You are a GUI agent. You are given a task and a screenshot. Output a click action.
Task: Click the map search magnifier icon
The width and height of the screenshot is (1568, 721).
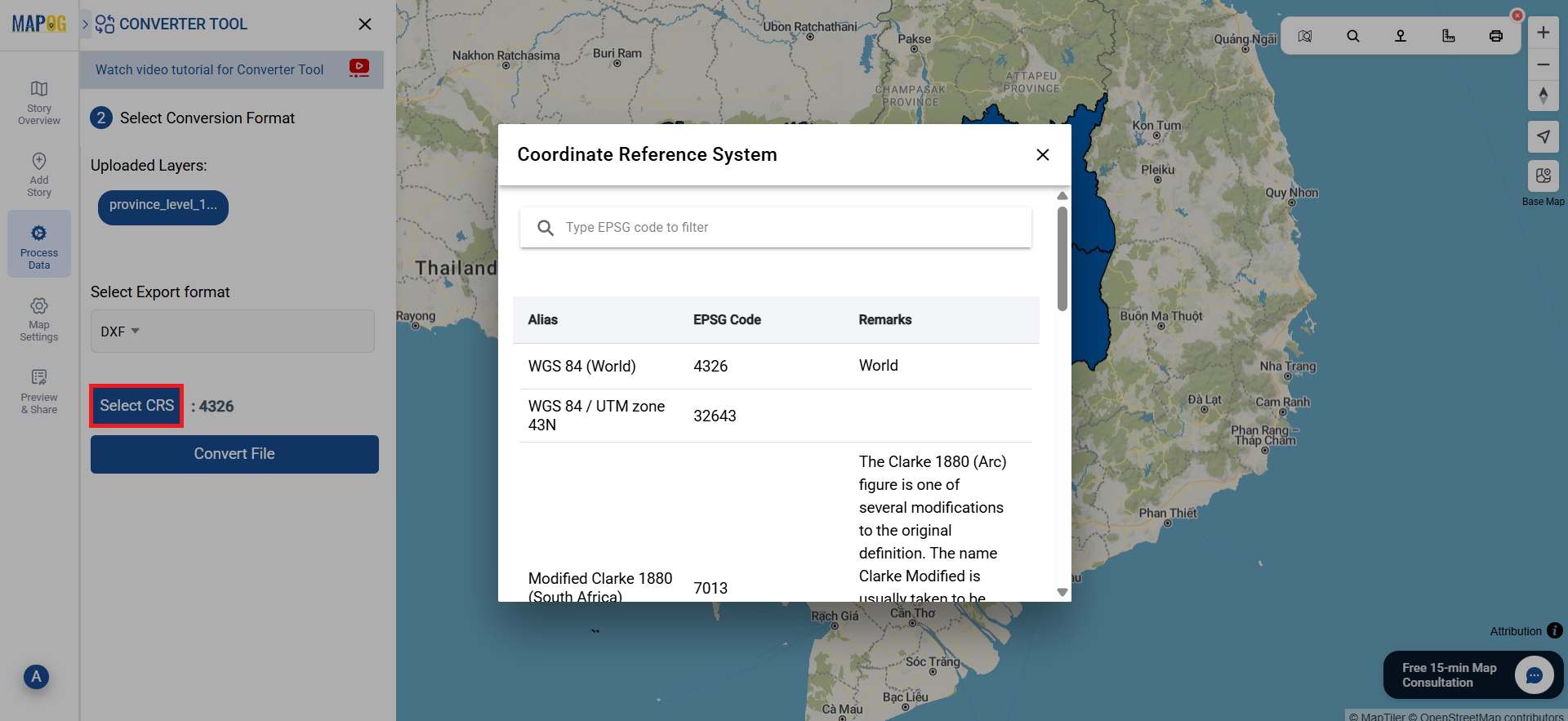coord(1353,36)
